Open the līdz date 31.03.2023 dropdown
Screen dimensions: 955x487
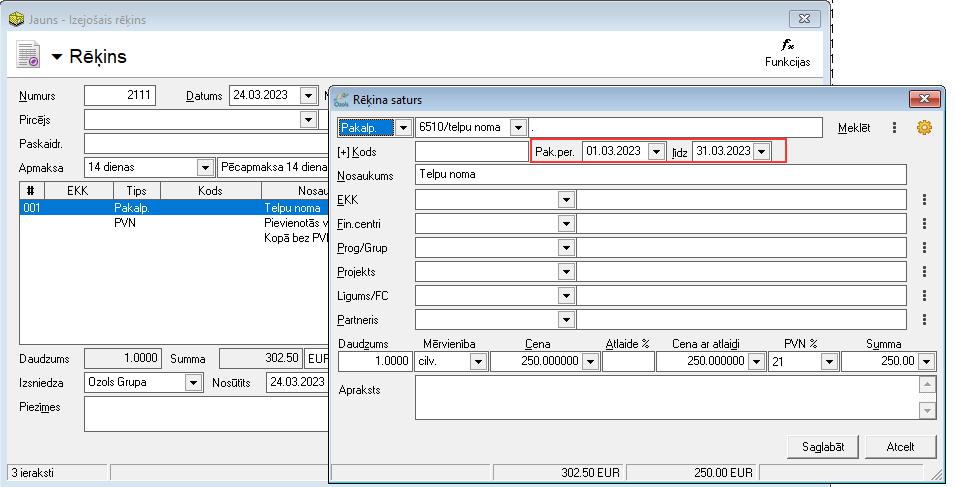[761, 152]
